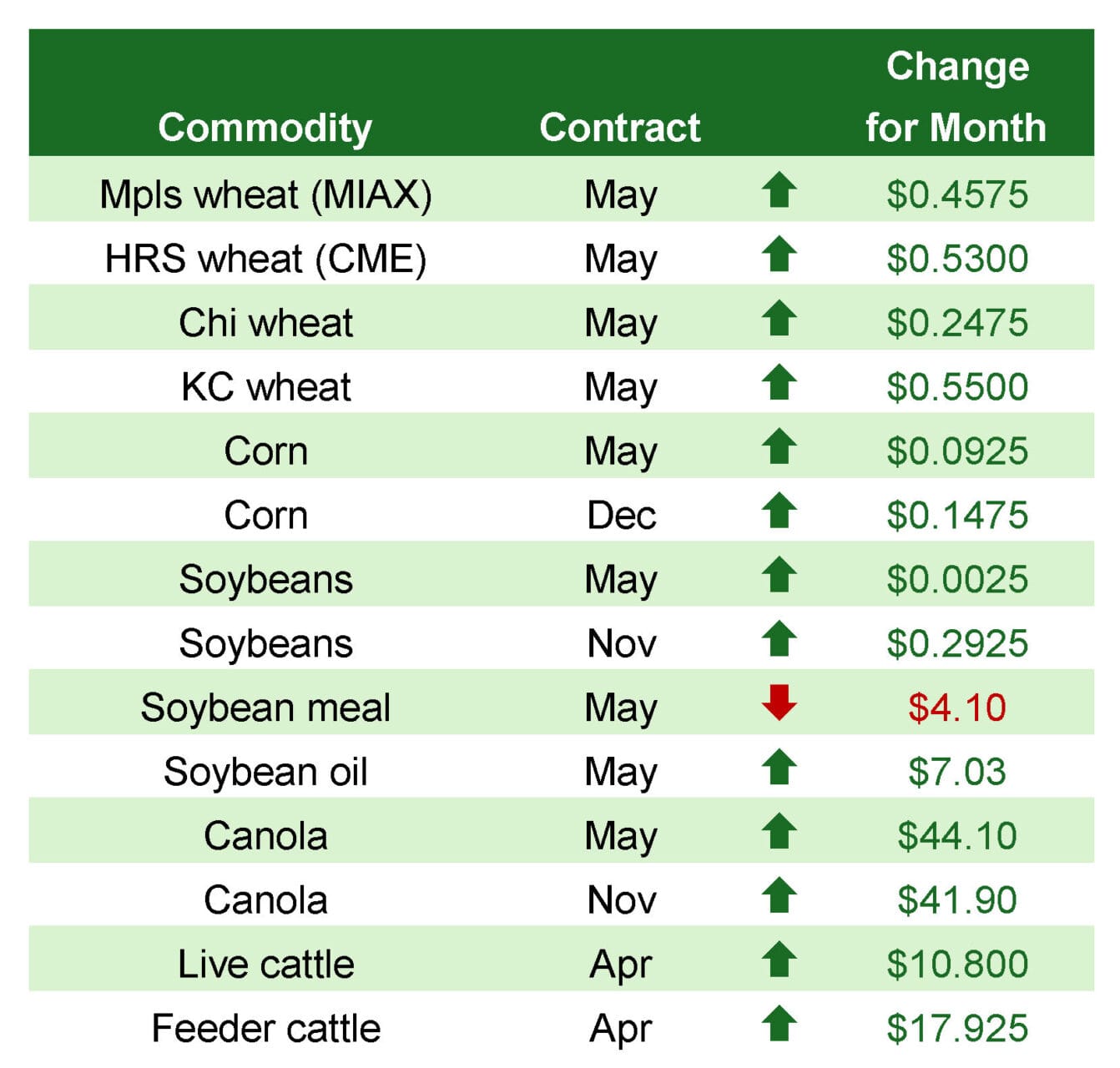Click the Change for Month header
1120x1068 pixels.
[956, 97]
